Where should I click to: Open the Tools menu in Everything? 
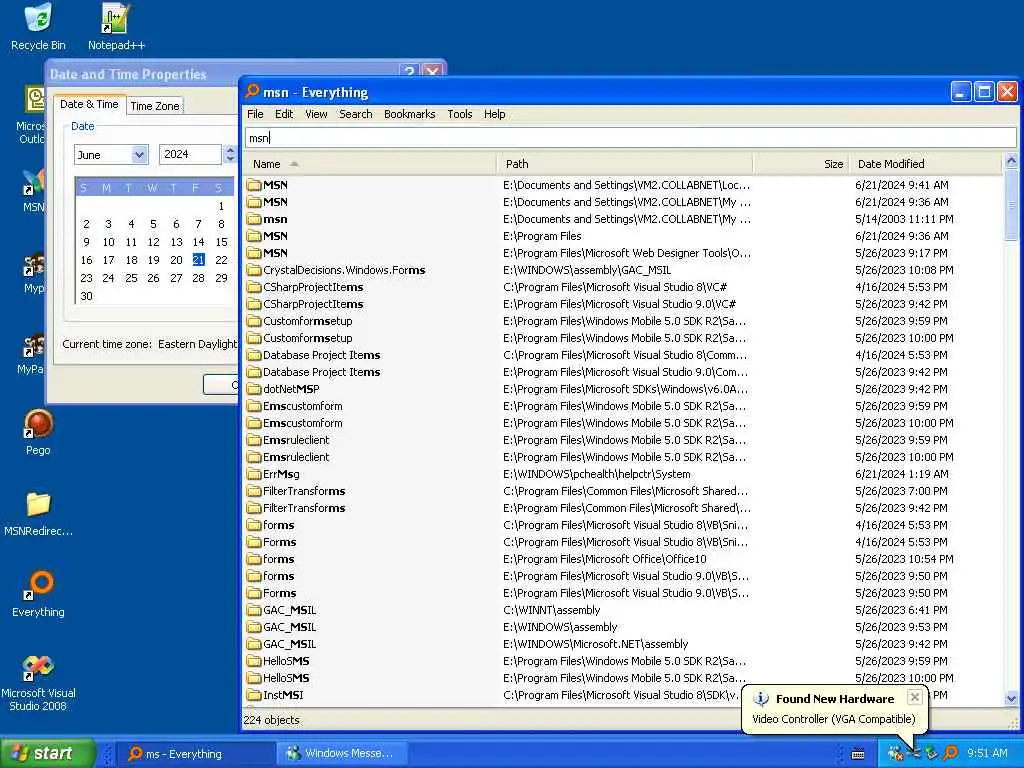coord(460,114)
